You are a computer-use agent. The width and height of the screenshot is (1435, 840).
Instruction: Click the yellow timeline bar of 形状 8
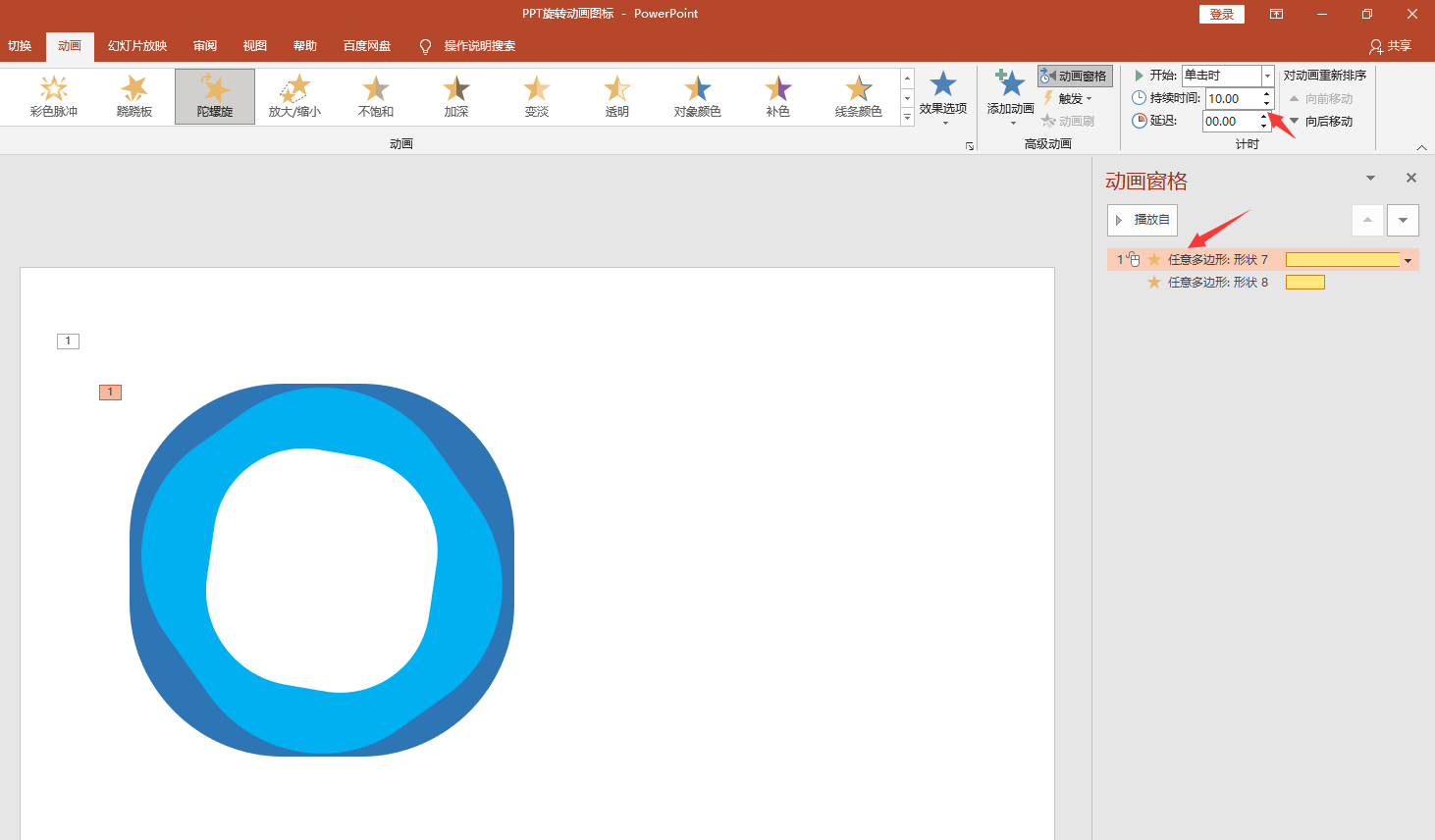pyautogui.click(x=1305, y=283)
